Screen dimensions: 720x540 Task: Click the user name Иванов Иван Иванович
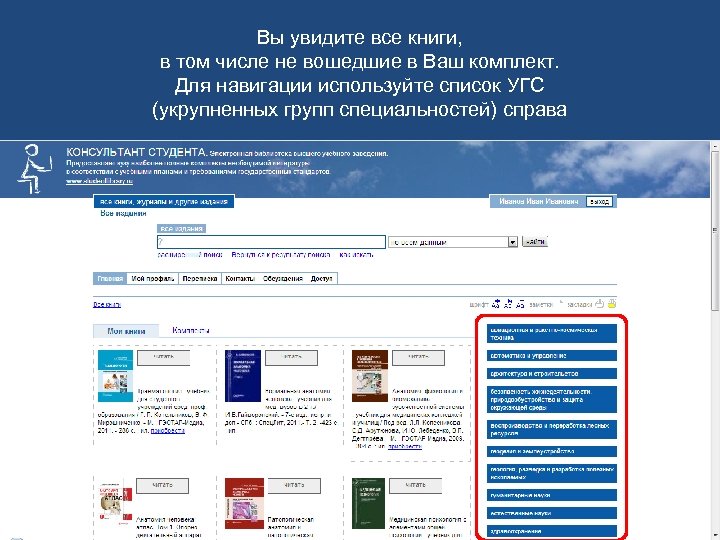coord(539,202)
